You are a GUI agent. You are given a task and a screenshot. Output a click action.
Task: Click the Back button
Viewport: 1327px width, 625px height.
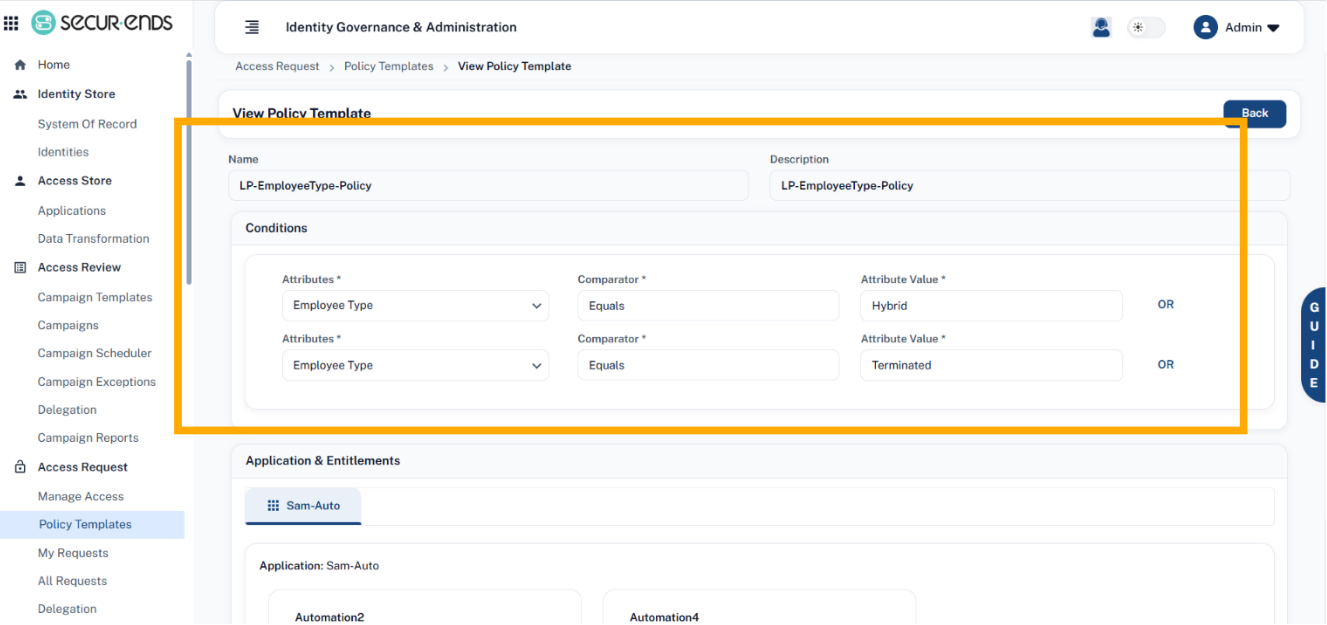coord(1254,113)
